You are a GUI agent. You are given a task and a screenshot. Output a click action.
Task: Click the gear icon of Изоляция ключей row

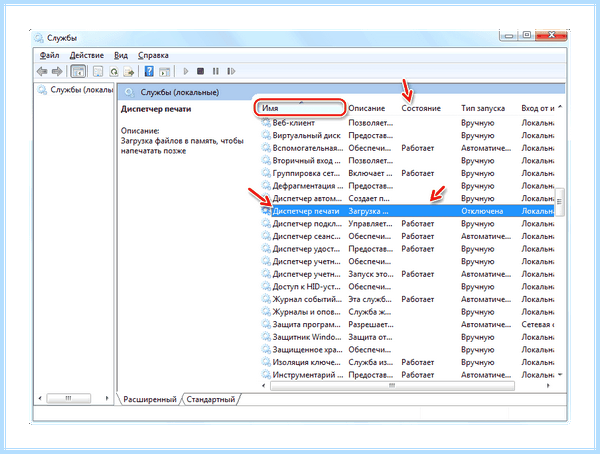(x=266, y=362)
